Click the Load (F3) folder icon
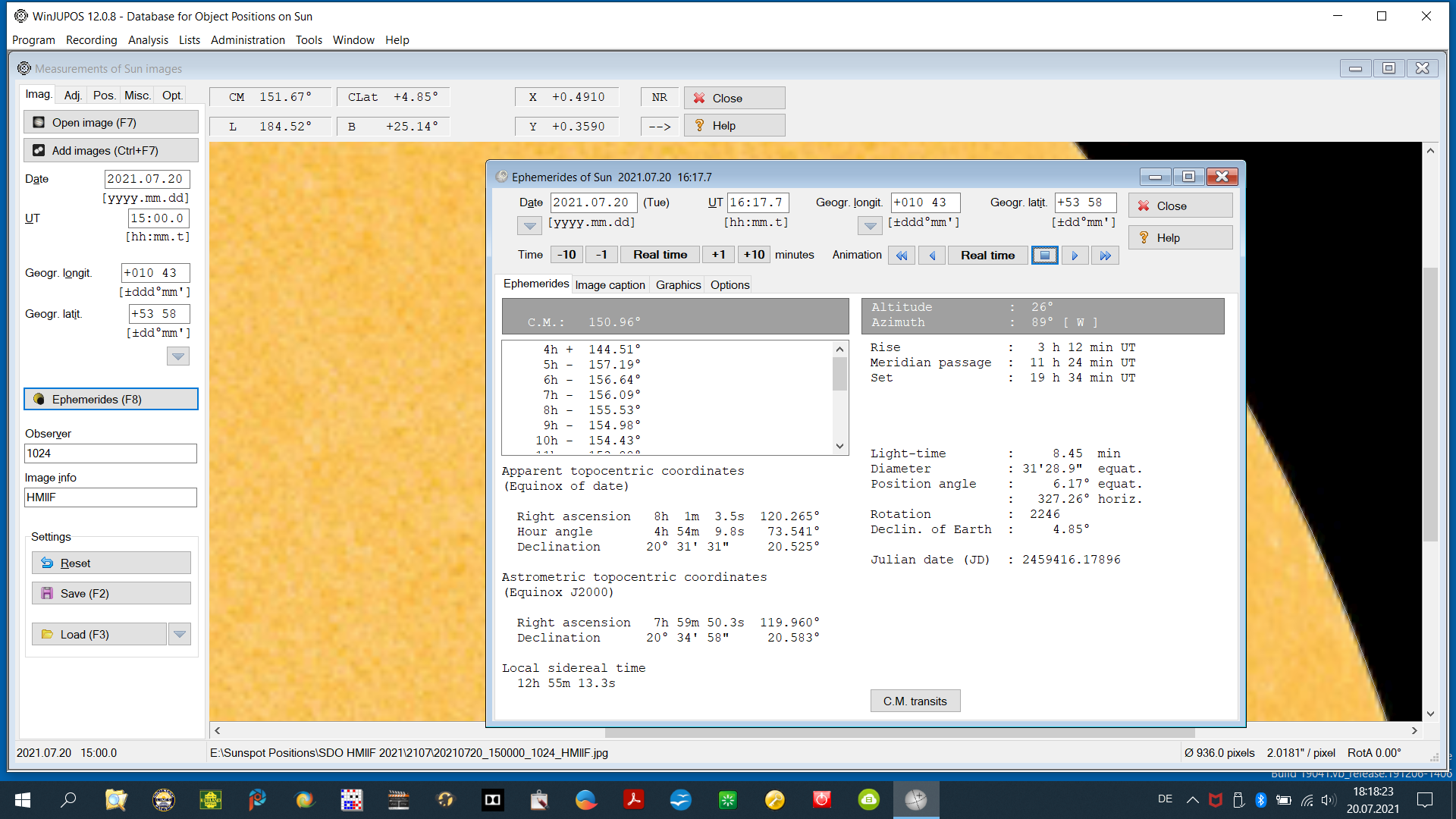 click(45, 634)
